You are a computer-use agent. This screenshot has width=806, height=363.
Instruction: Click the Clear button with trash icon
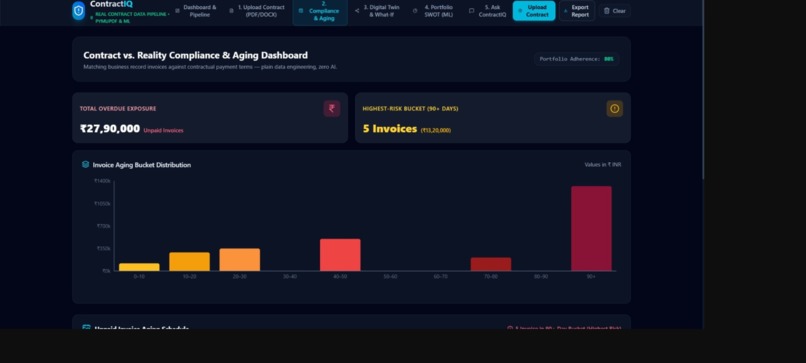(x=614, y=11)
